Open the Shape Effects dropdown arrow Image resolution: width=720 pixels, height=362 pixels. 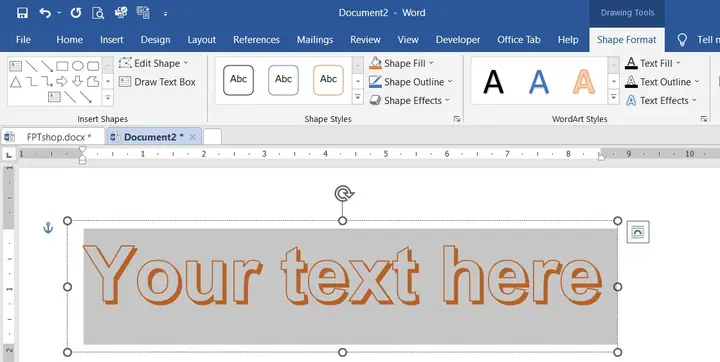tap(447, 100)
